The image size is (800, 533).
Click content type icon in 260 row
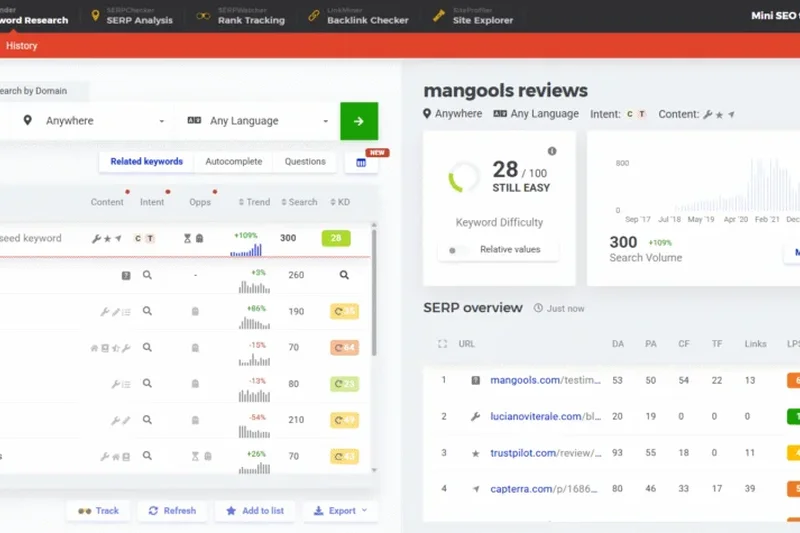(126, 275)
